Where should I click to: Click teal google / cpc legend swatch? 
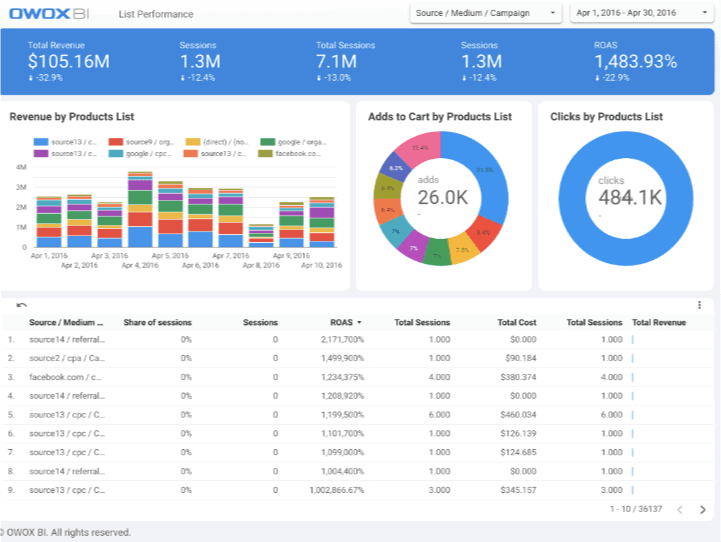116,154
